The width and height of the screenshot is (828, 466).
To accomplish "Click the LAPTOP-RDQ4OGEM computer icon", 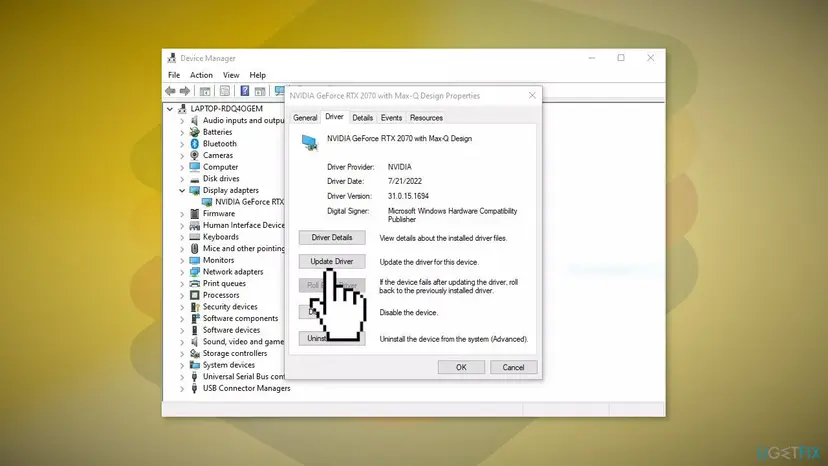I will click(x=182, y=109).
